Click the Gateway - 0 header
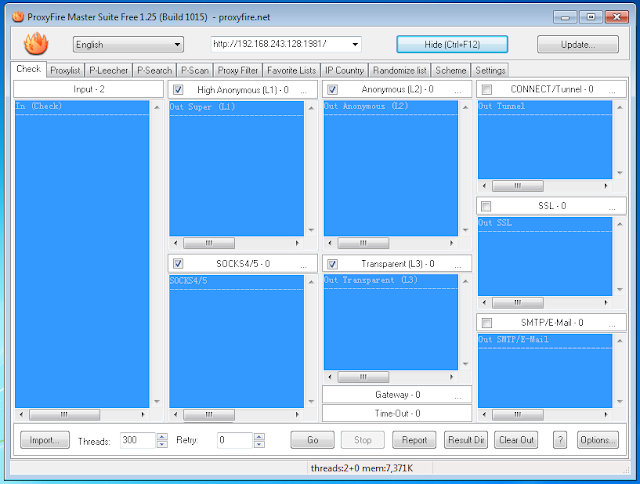 tap(397, 395)
